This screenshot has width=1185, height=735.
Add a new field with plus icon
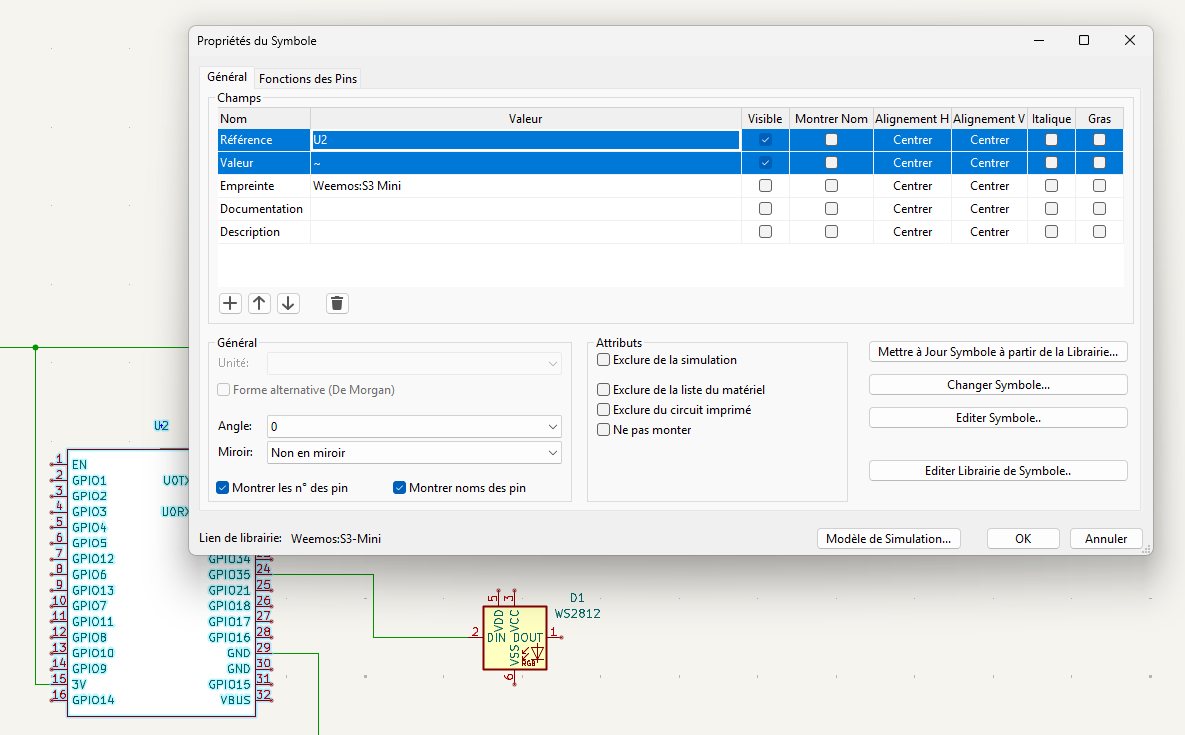pyautogui.click(x=230, y=304)
